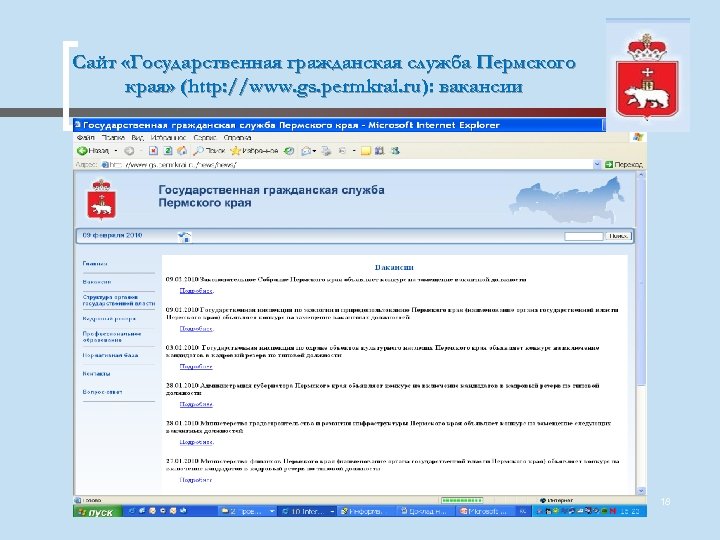Click the Интернет zone status indicator

pyautogui.click(x=557, y=501)
